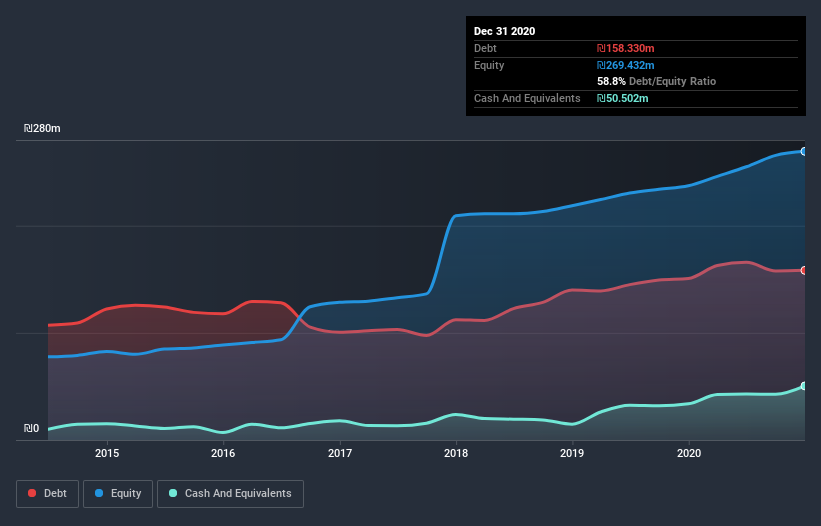Click the 2016 x-axis label
This screenshot has height=526, width=821.
pos(223,453)
